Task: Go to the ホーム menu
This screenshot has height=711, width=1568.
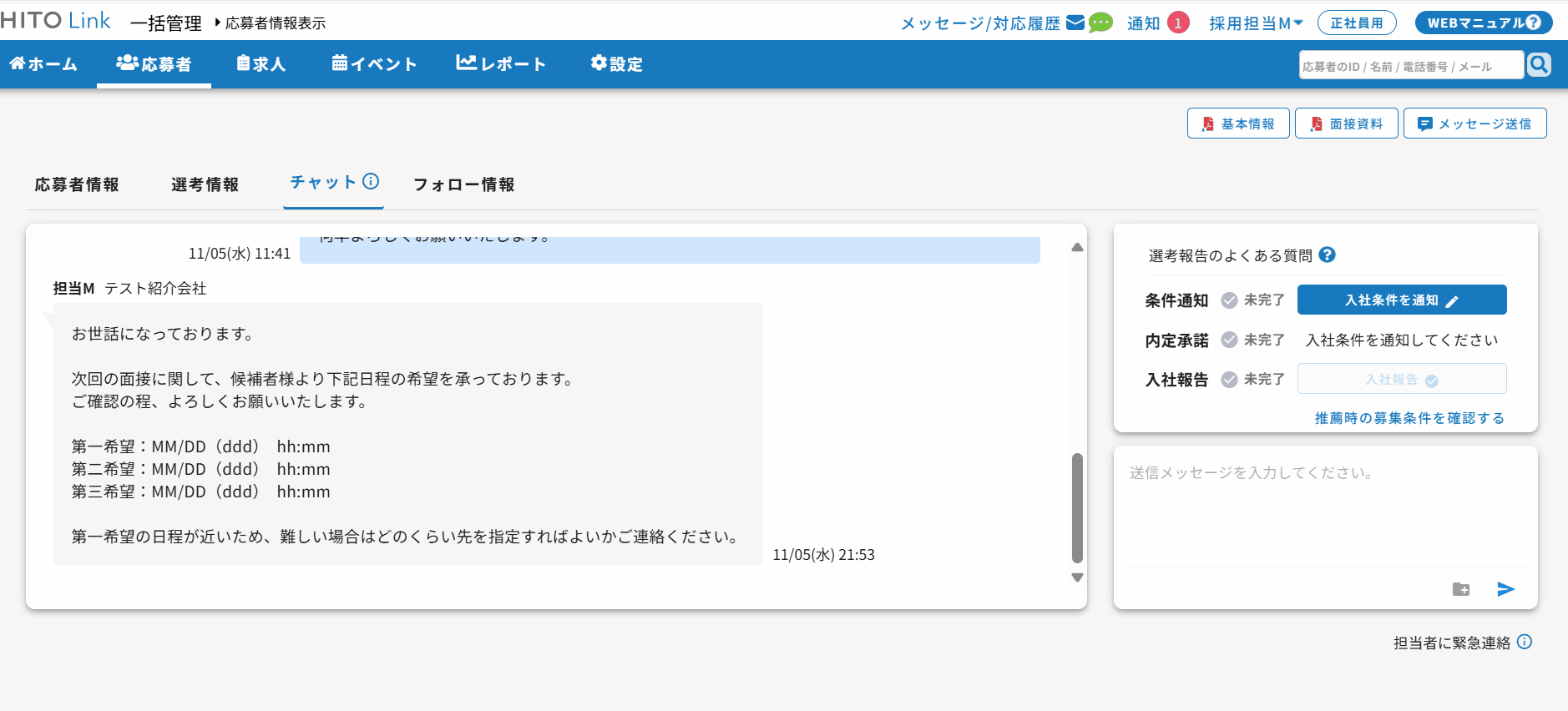Action: pyautogui.click(x=43, y=64)
